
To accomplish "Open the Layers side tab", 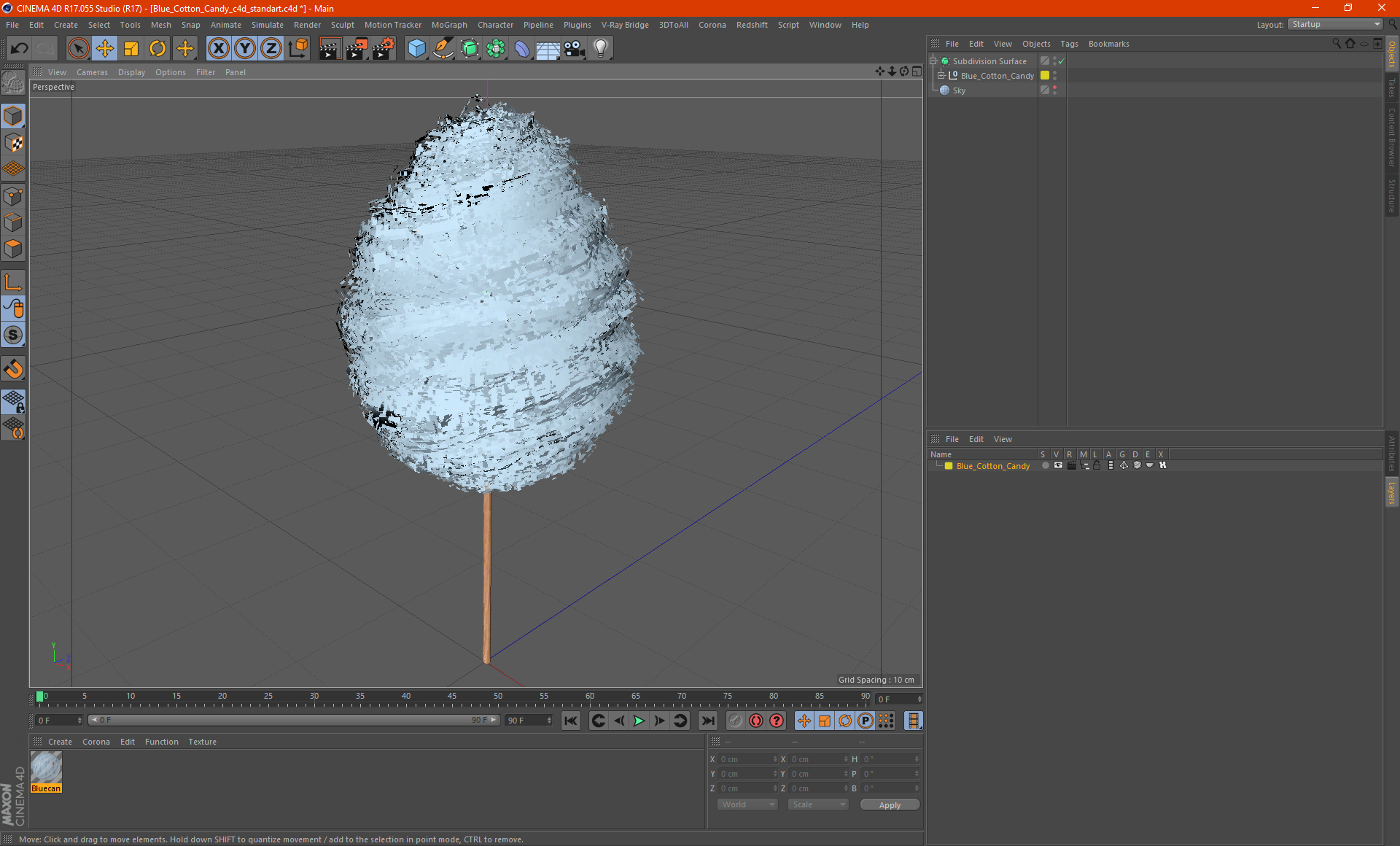I will coord(1391,493).
